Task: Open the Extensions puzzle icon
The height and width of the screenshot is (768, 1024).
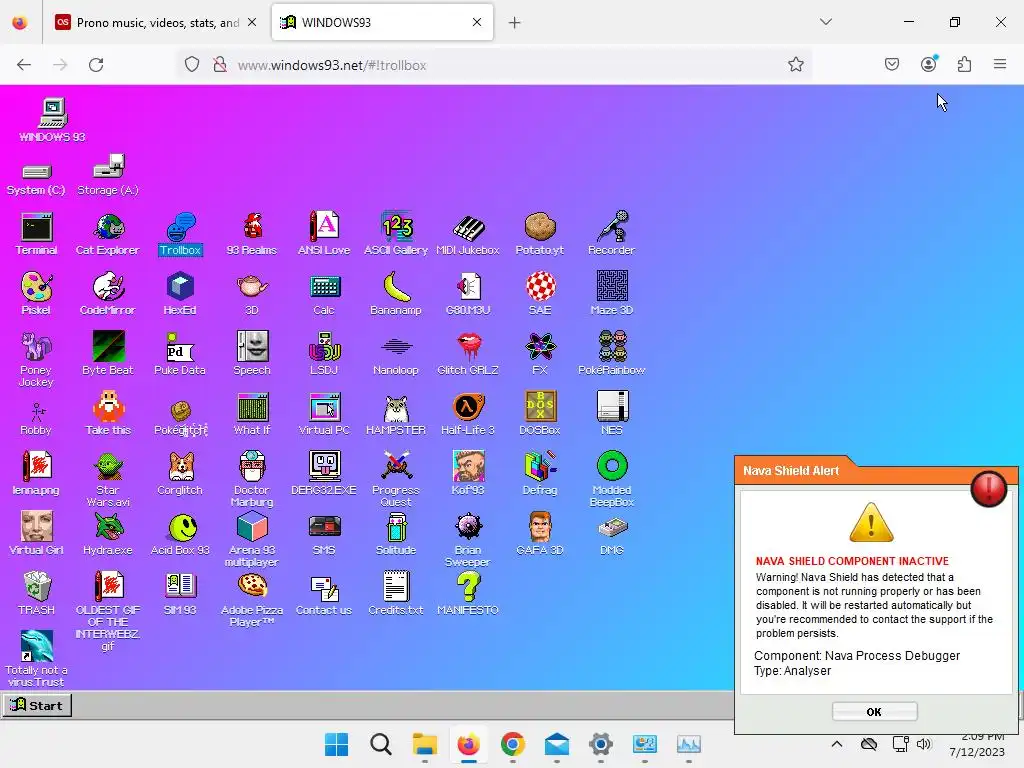Action: tap(964, 64)
